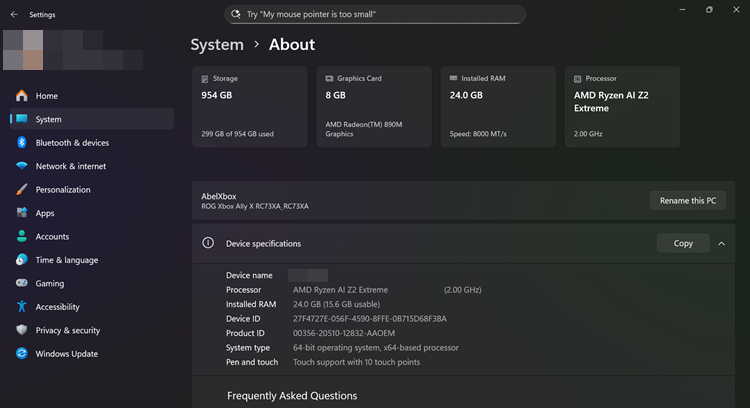The image size is (750, 408).
Task: Open Home settings page
Action: pos(91,96)
